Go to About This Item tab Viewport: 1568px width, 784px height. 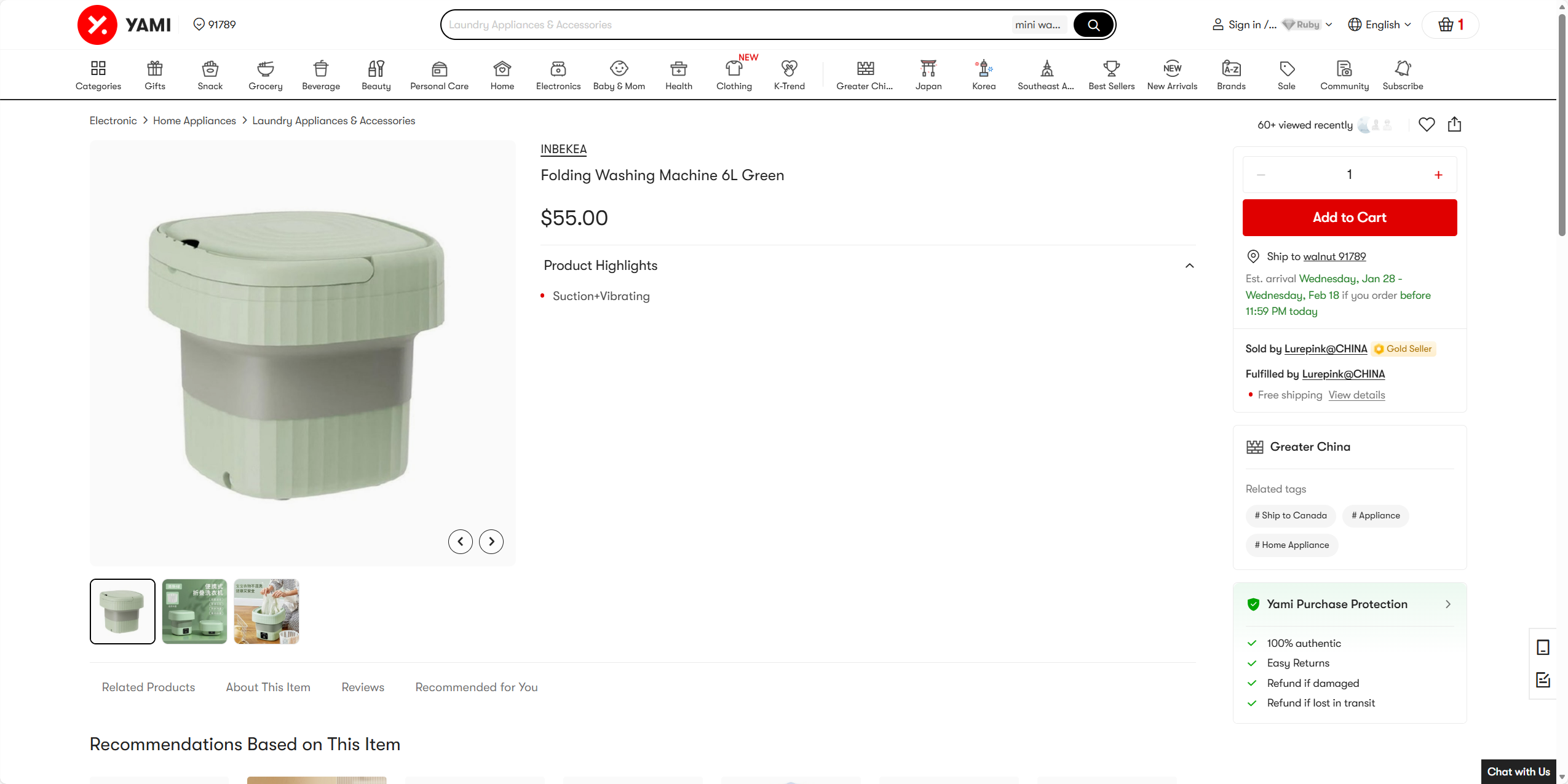pyautogui.click(x=267, y=687)
